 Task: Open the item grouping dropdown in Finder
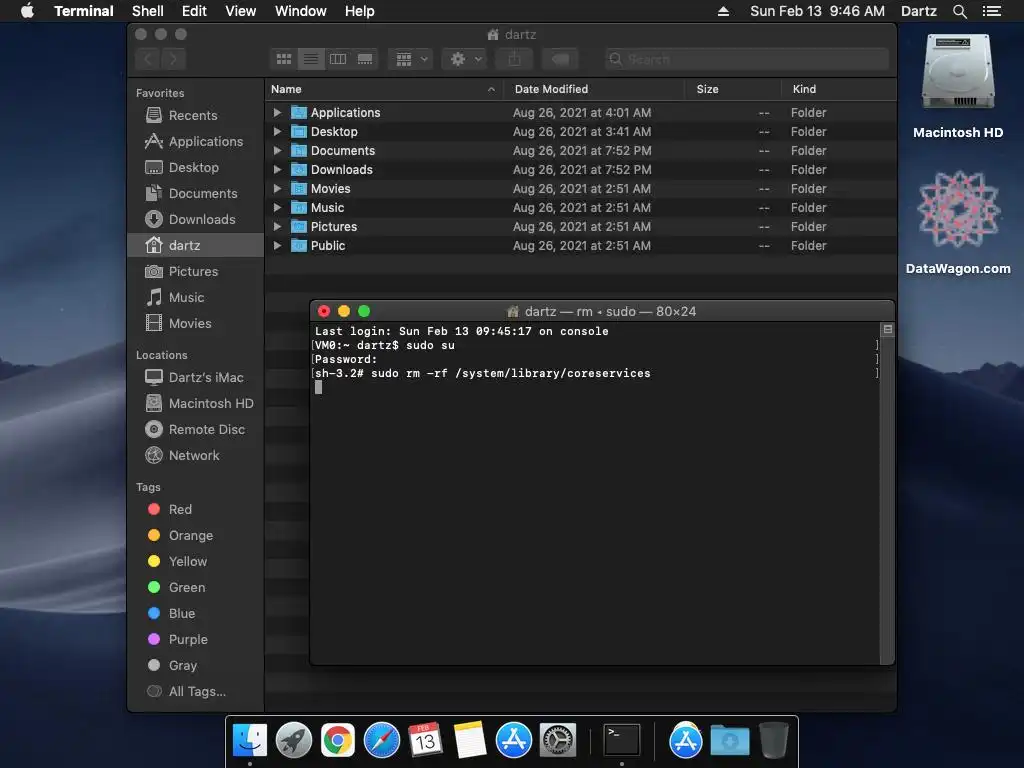pos(411,59)
